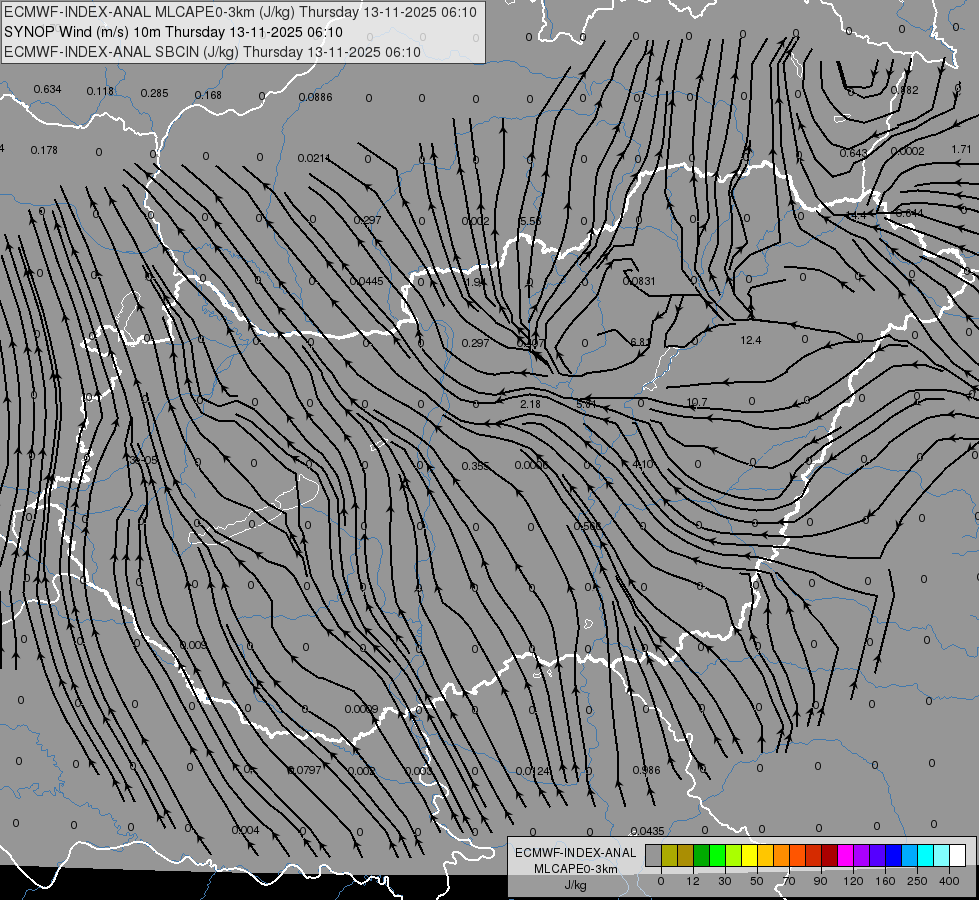Click the map value 2.18

point(530,404)
